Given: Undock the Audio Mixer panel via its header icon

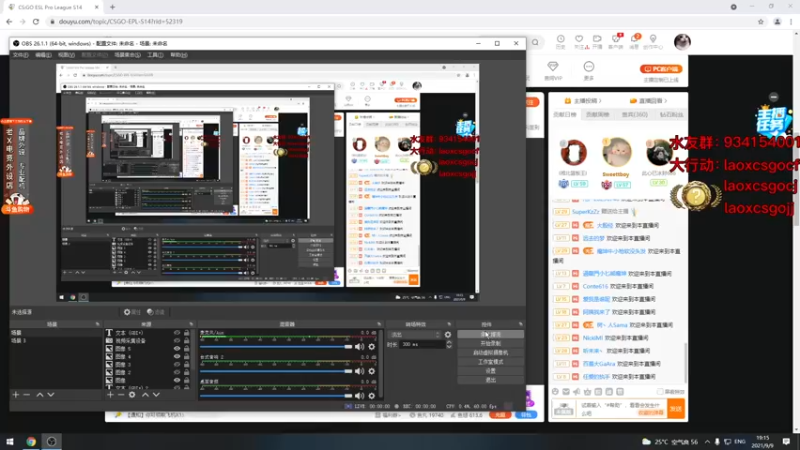Looking at the screenshot, I should pos(379,324).
